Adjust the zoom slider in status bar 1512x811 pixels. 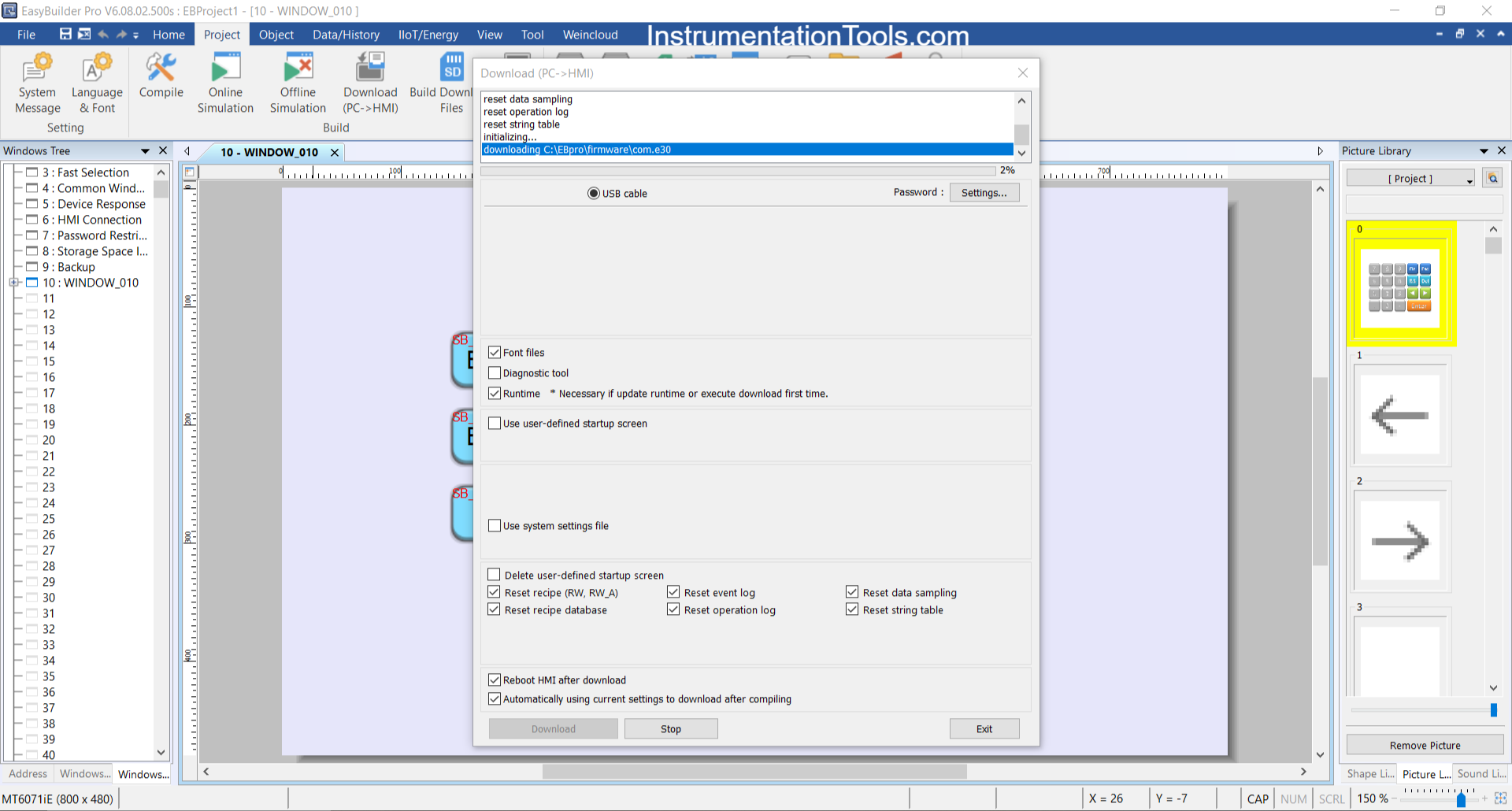coord(1461,799)
